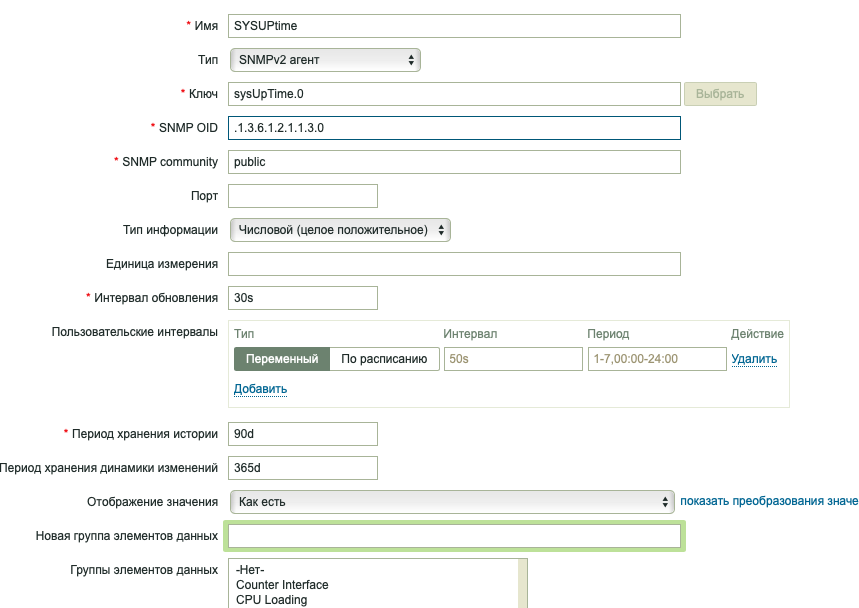859x608 pixels.
Task: Select the Переменный interval type
Action: [282, 359]
